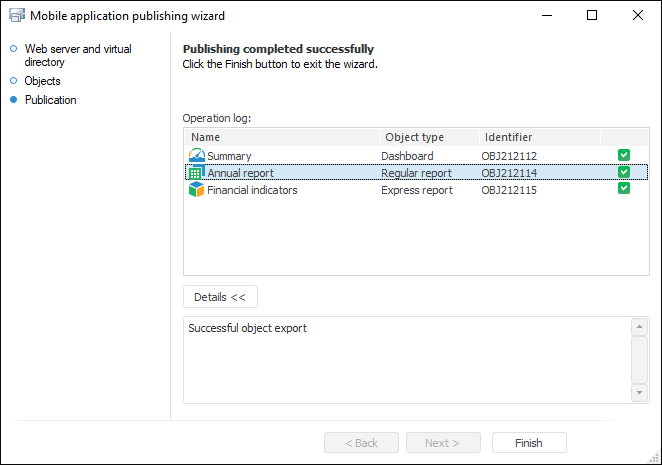Click the Annual report regular report icon

point(196,172)
